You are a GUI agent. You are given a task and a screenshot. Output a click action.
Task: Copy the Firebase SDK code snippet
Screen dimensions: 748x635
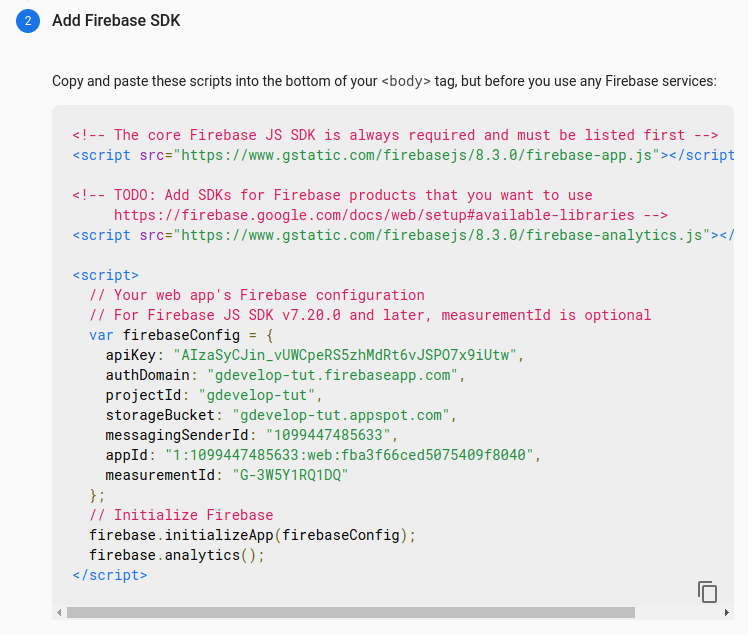pos(708,591)
